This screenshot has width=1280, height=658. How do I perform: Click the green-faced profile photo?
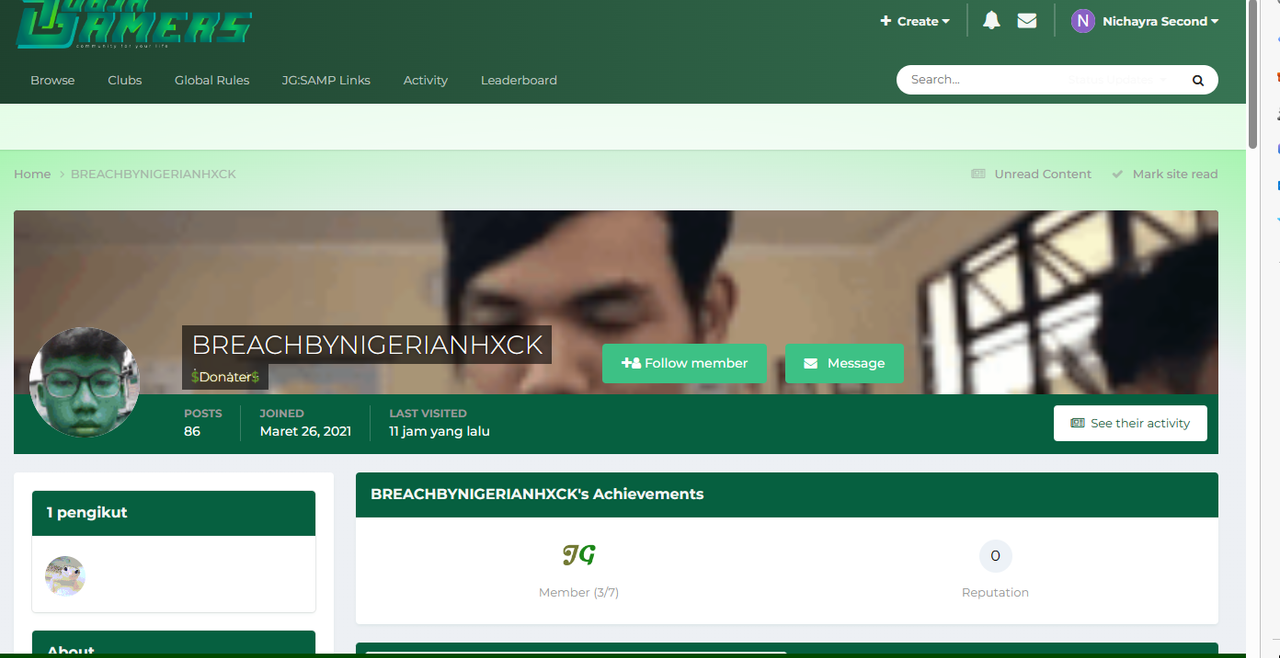coord(84,382)
